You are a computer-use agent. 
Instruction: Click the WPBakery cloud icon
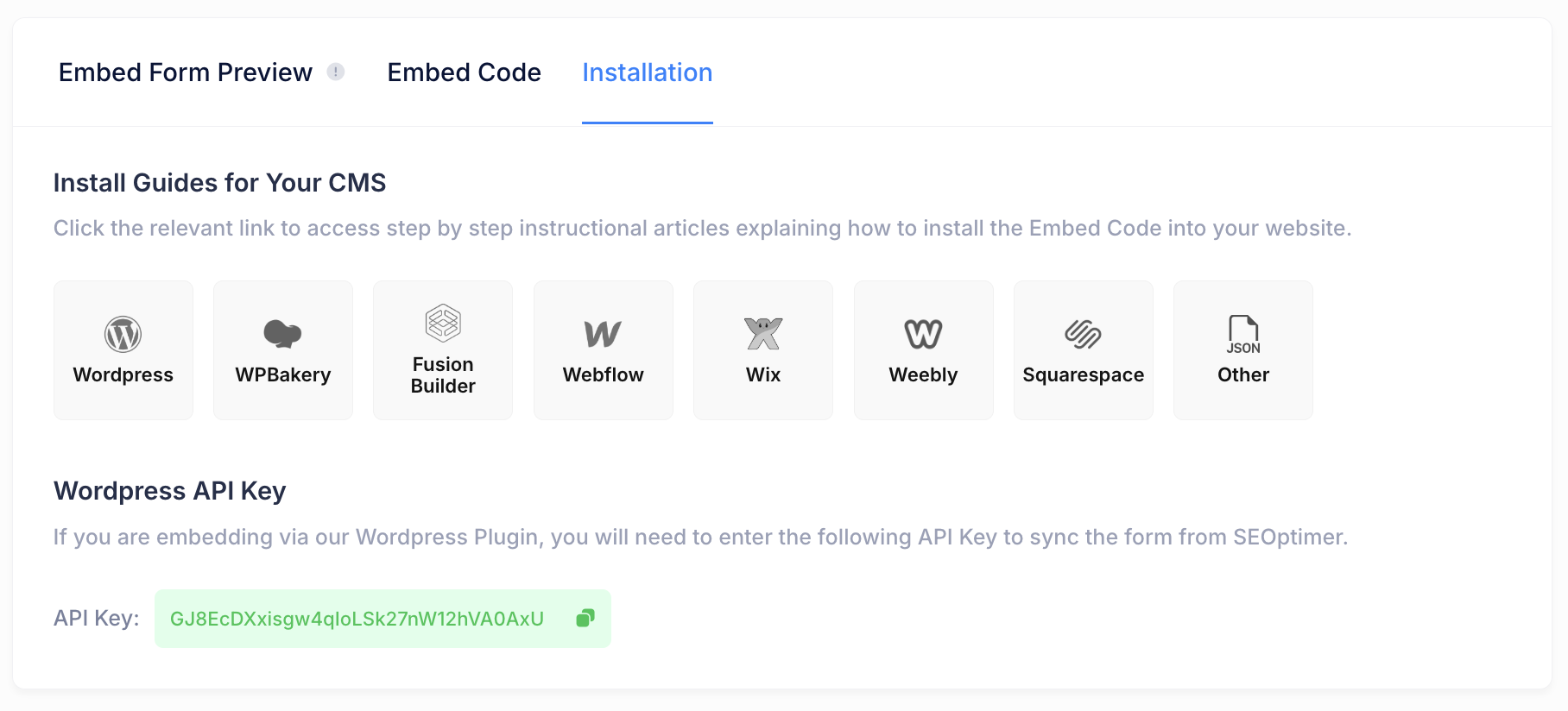pyautogui.click(x=282, y=333)
